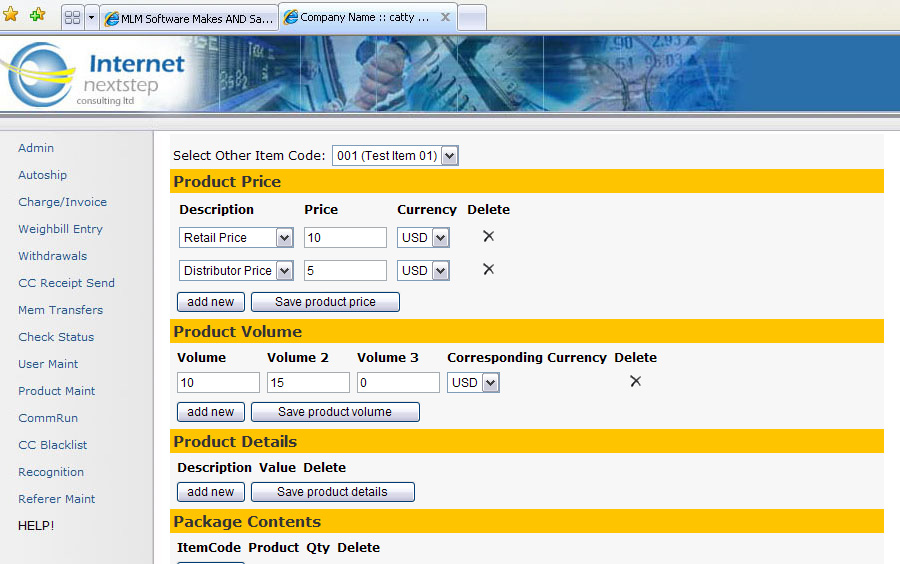
Task: Expand the Select Other Item Code dropdown
Action: coord(449,155)
